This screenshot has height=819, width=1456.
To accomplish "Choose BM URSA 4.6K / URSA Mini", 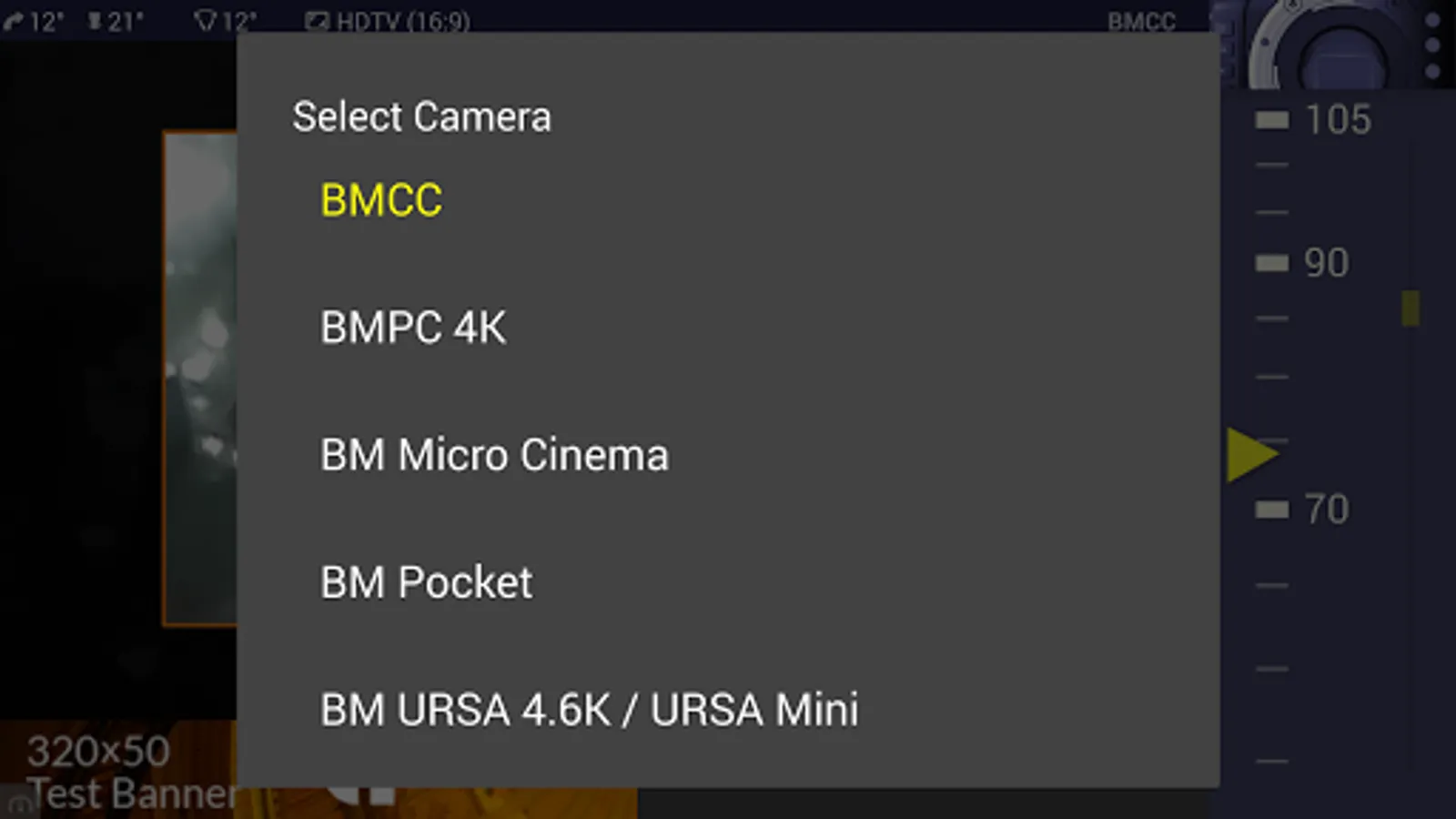I will pyautogui.click(x=728, y=710).
